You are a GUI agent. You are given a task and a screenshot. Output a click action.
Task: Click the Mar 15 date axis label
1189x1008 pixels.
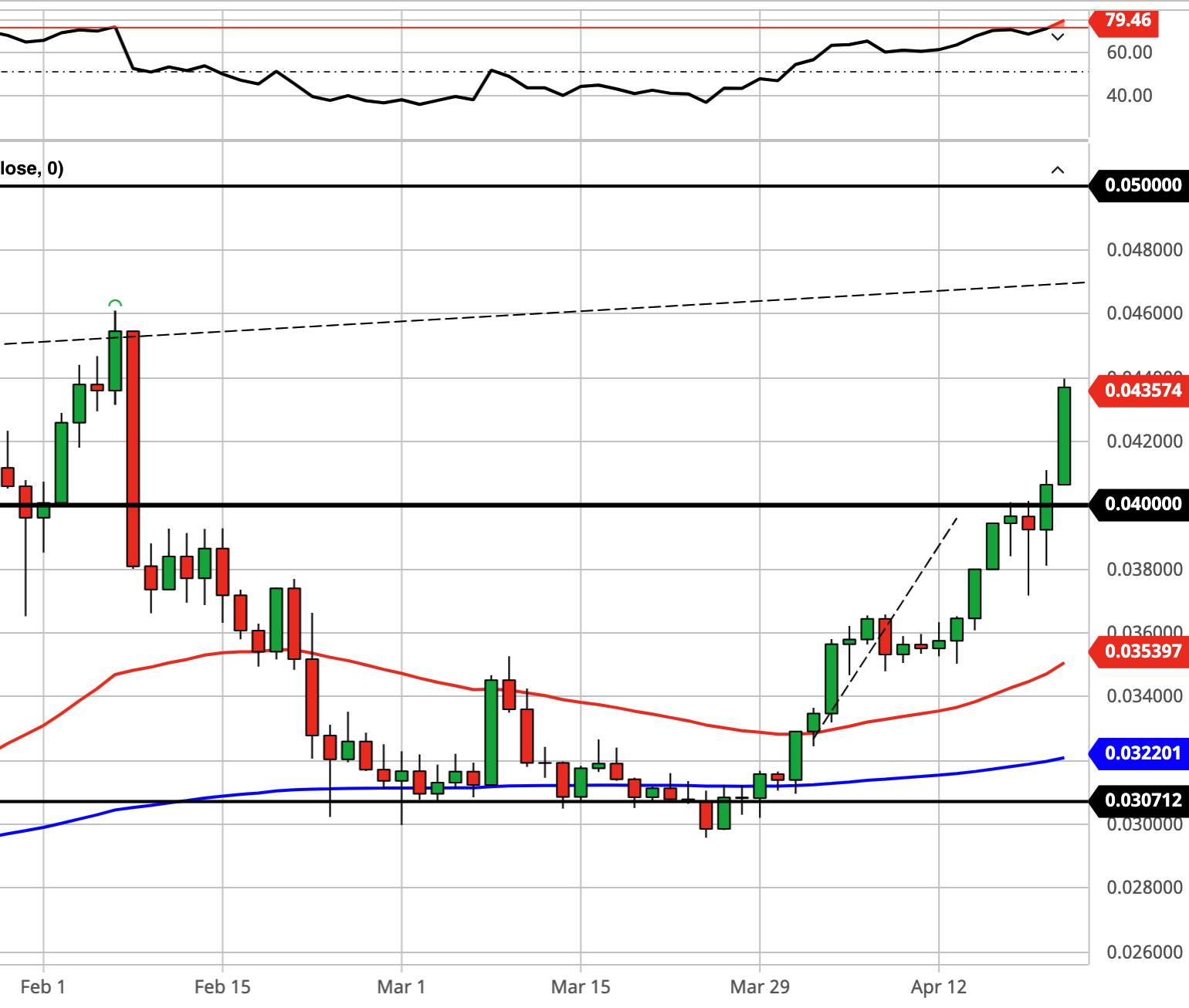tap(581, 986)
